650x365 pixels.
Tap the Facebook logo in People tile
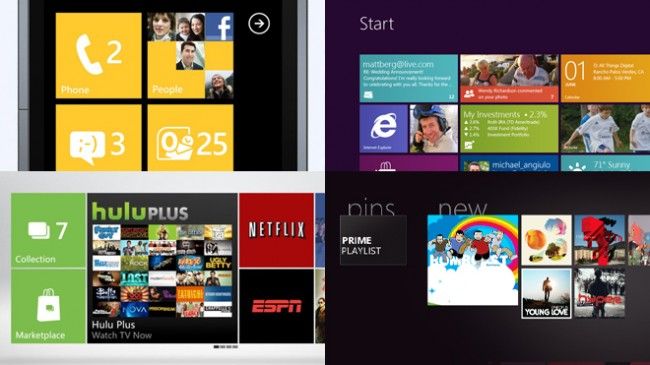coord(219,27)
